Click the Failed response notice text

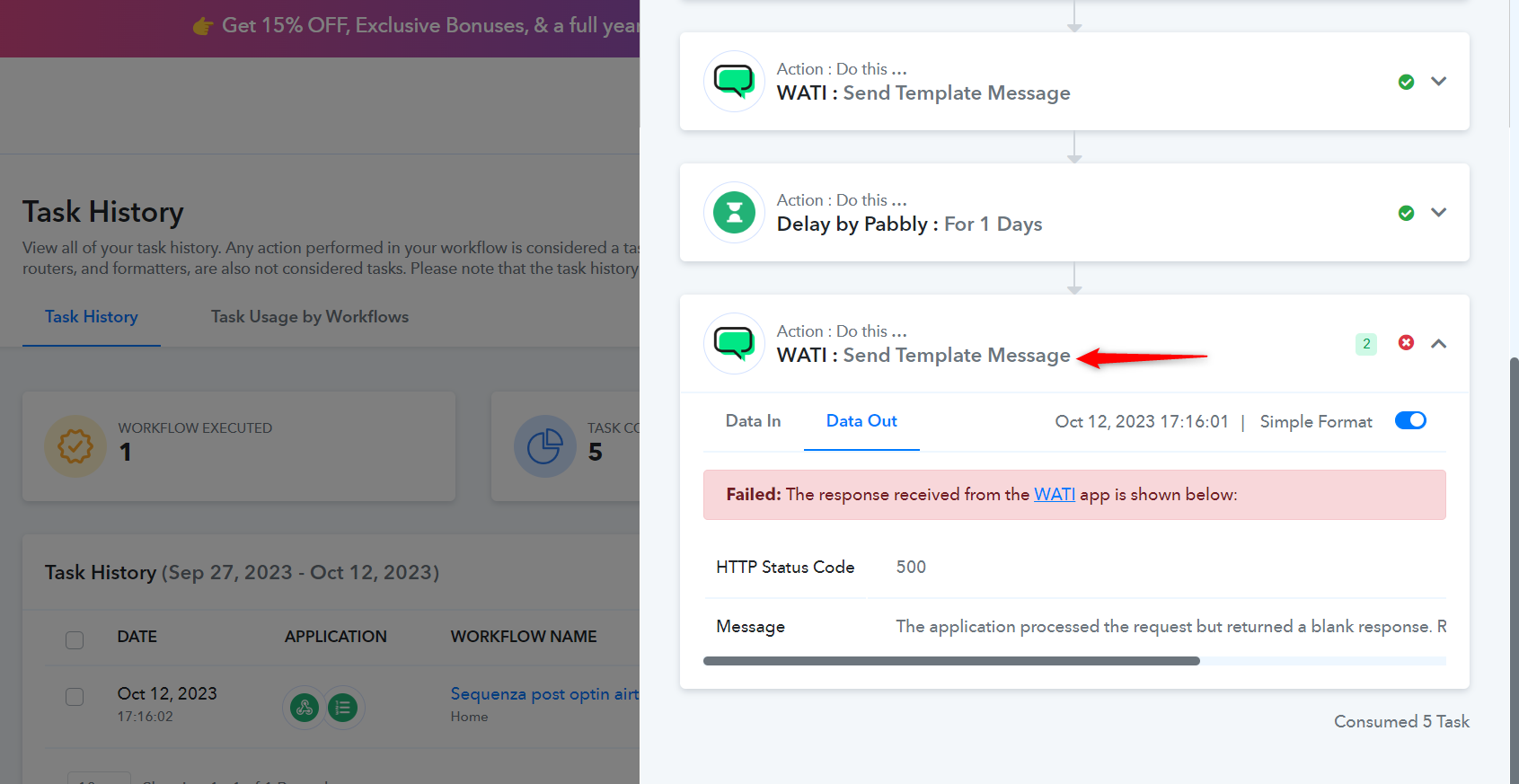point(982,495)
